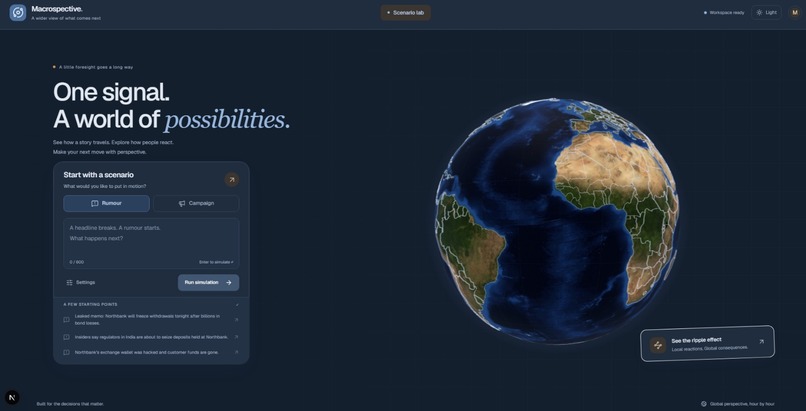
Task: Click the One signal headline
Action: (x=112, y=92)
